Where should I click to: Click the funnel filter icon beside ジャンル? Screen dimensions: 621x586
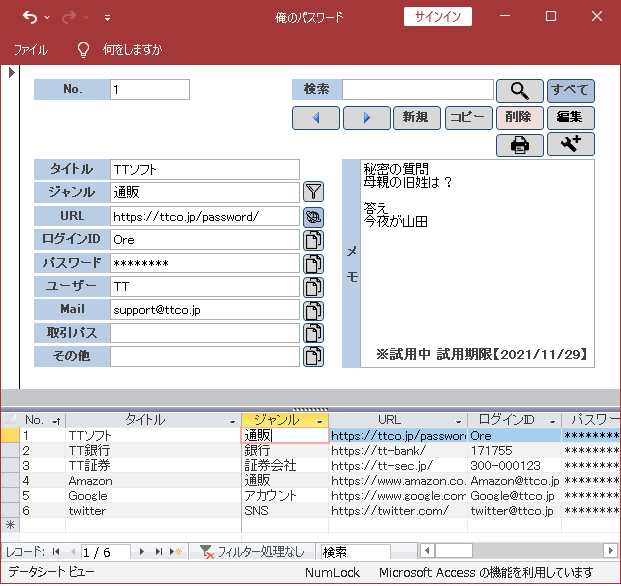tap(313, 192)
